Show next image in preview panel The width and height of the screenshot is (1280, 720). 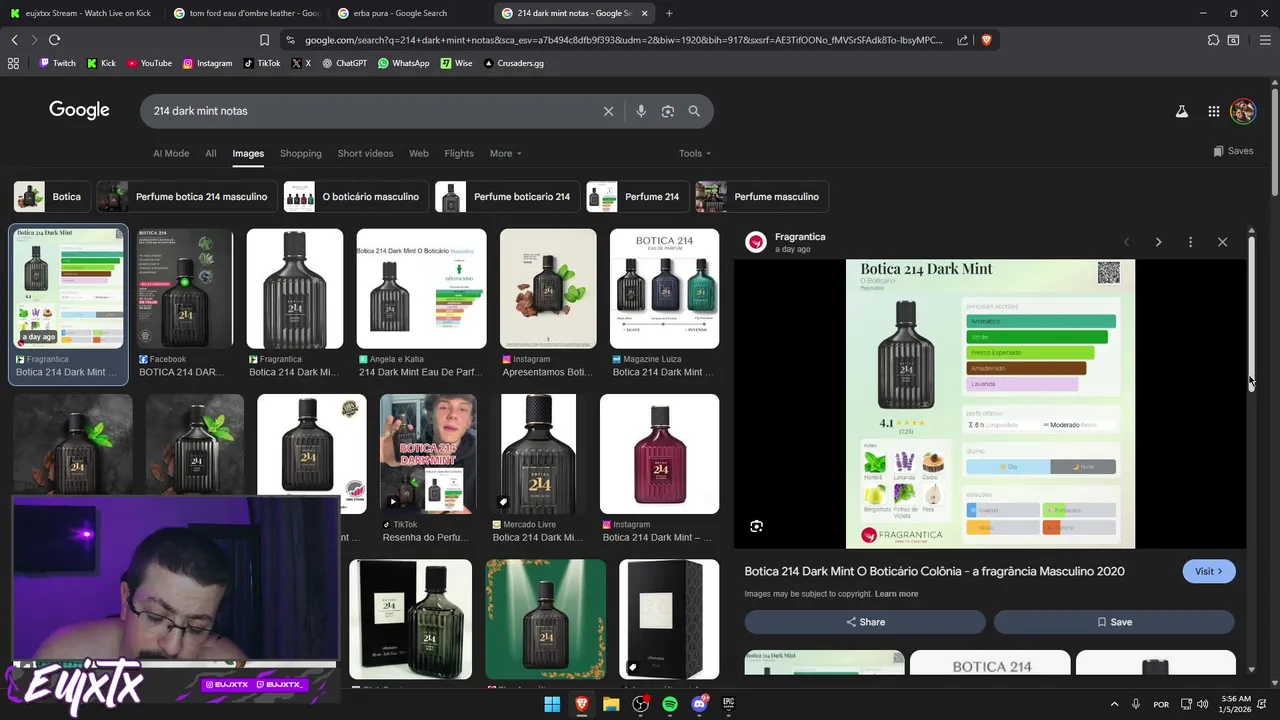point(1158,242)
